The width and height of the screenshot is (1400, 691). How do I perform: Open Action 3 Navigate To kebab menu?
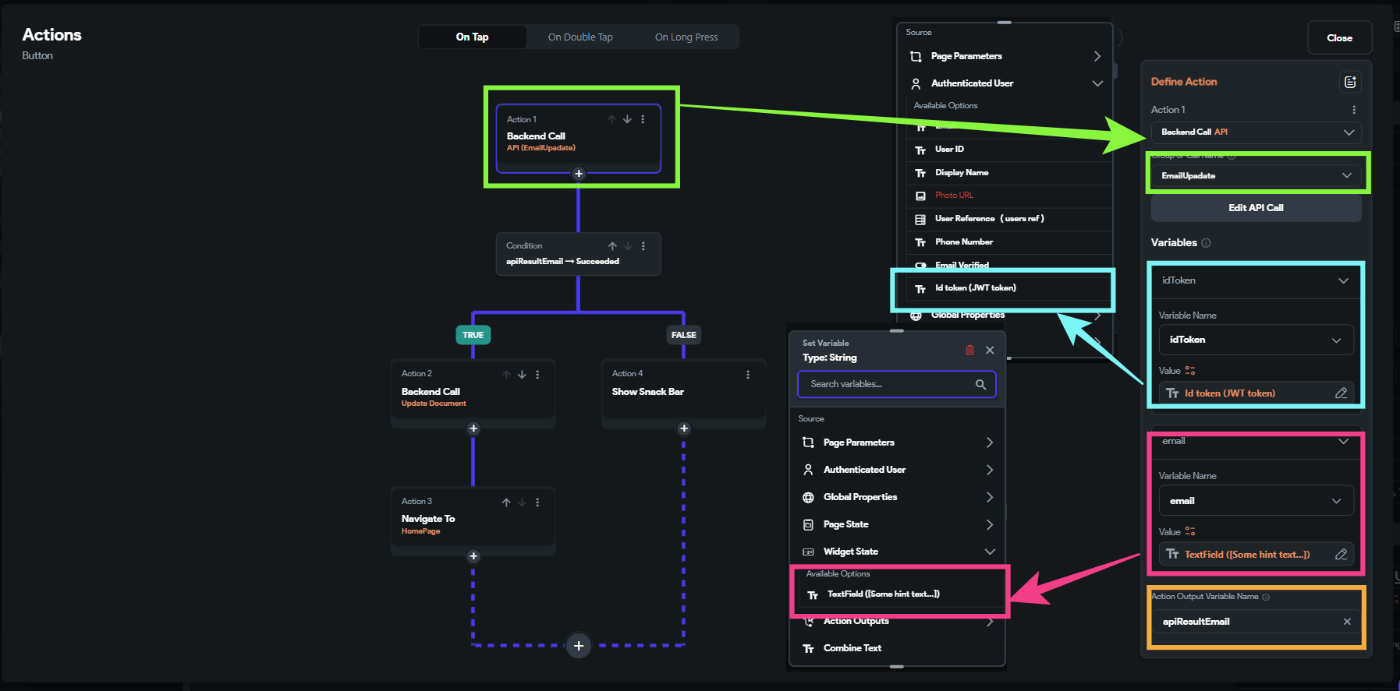[x=537, y=502]
